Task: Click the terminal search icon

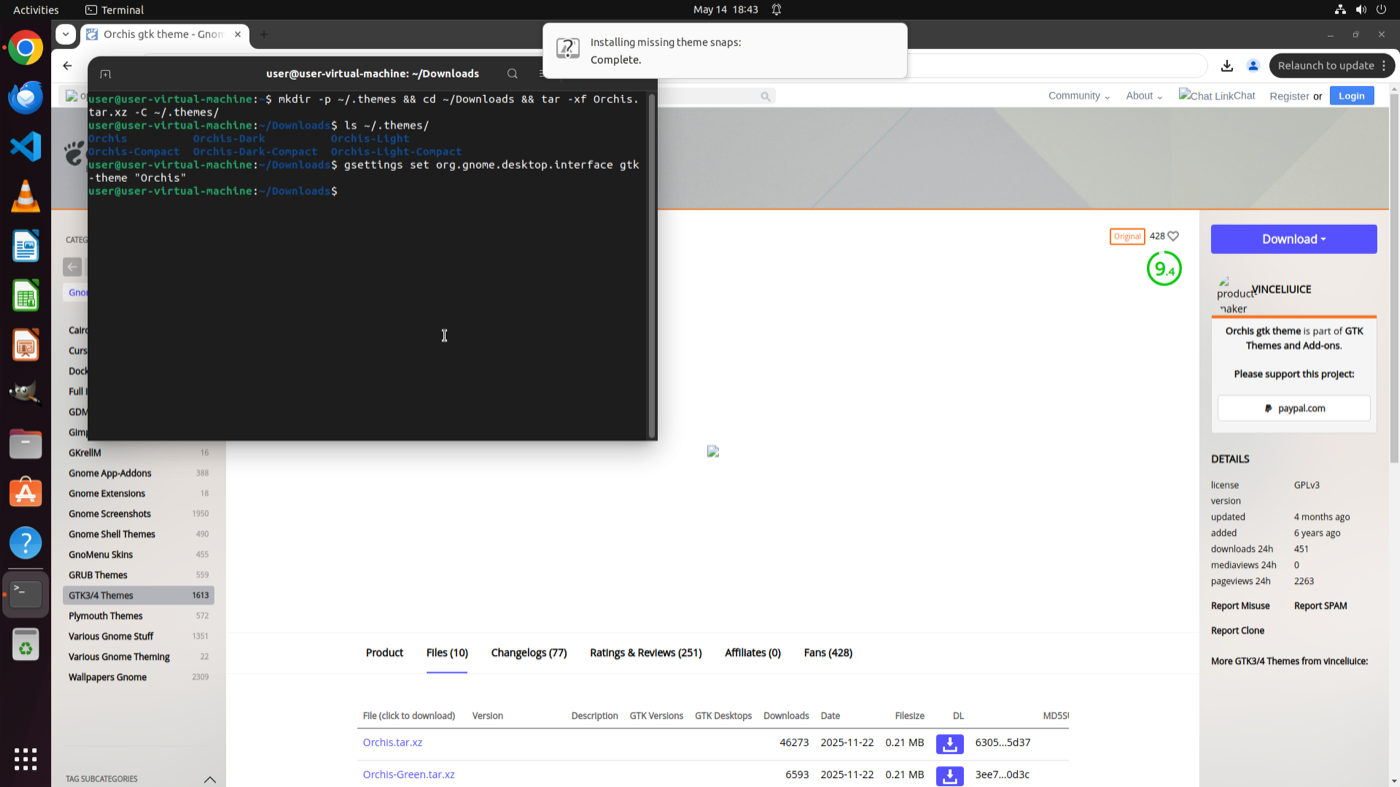Action: click(512, 74)
